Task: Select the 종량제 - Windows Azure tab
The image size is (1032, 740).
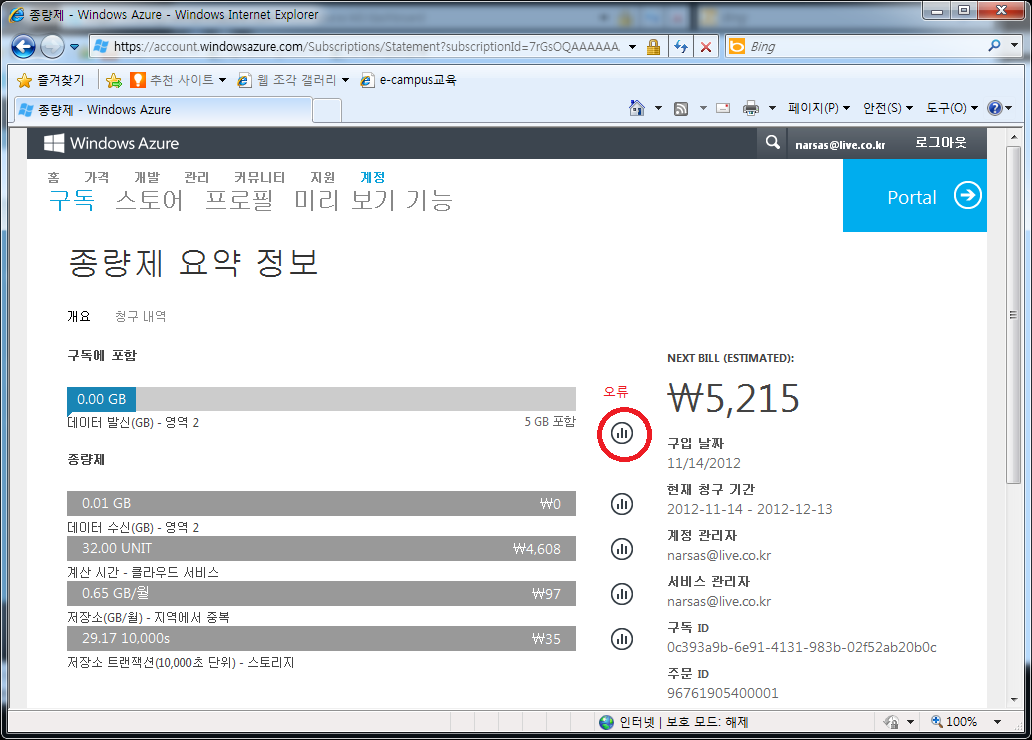Action: 163,110
